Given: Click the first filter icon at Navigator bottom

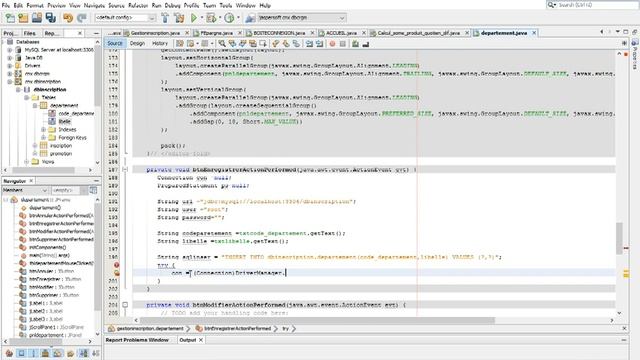Looking at the screenshot, I should pos(9,353).
